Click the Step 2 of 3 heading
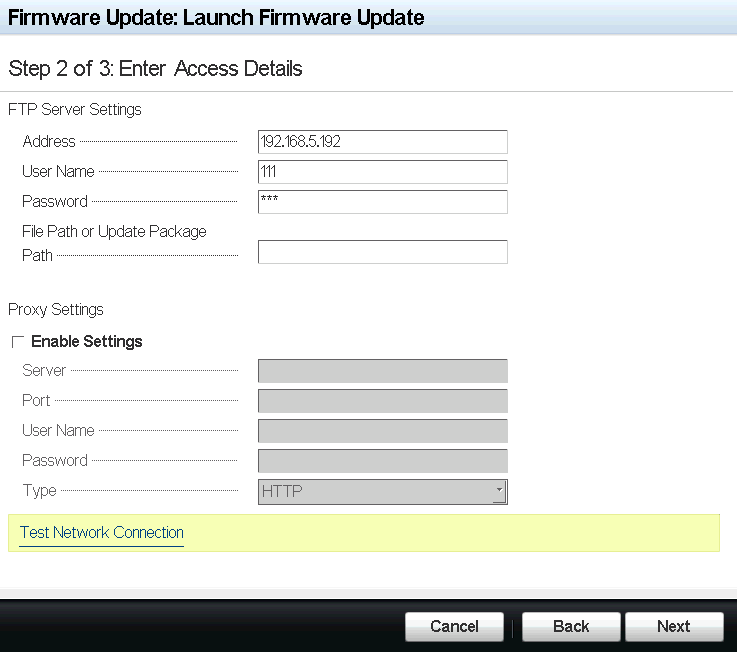This screenshot has height=652, width=737. point(155,69)
